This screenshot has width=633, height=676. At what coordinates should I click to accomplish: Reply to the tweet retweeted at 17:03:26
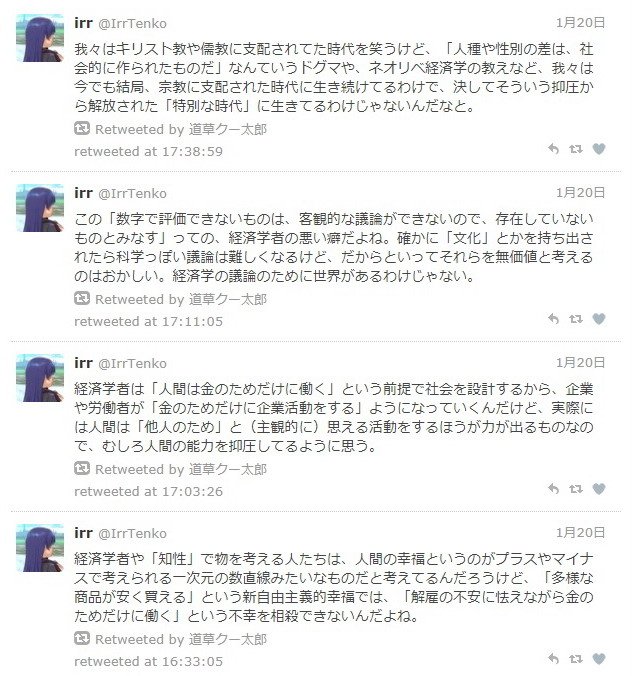[x=553, y=489]
